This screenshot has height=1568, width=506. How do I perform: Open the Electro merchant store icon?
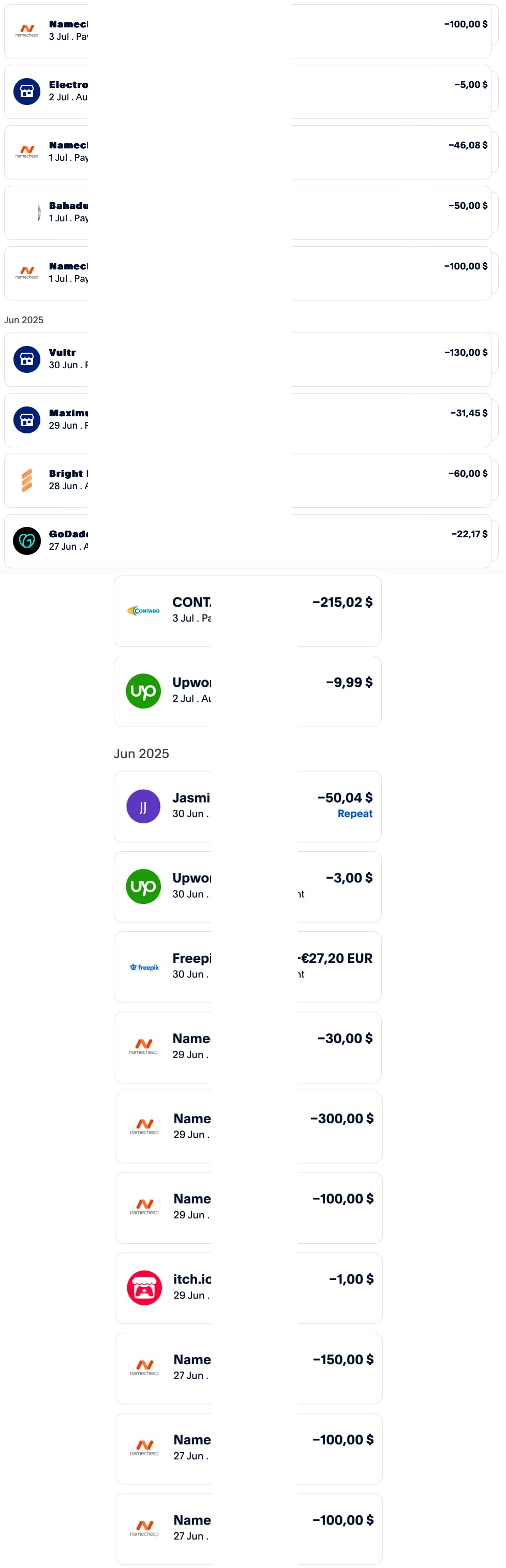[27, 92]
